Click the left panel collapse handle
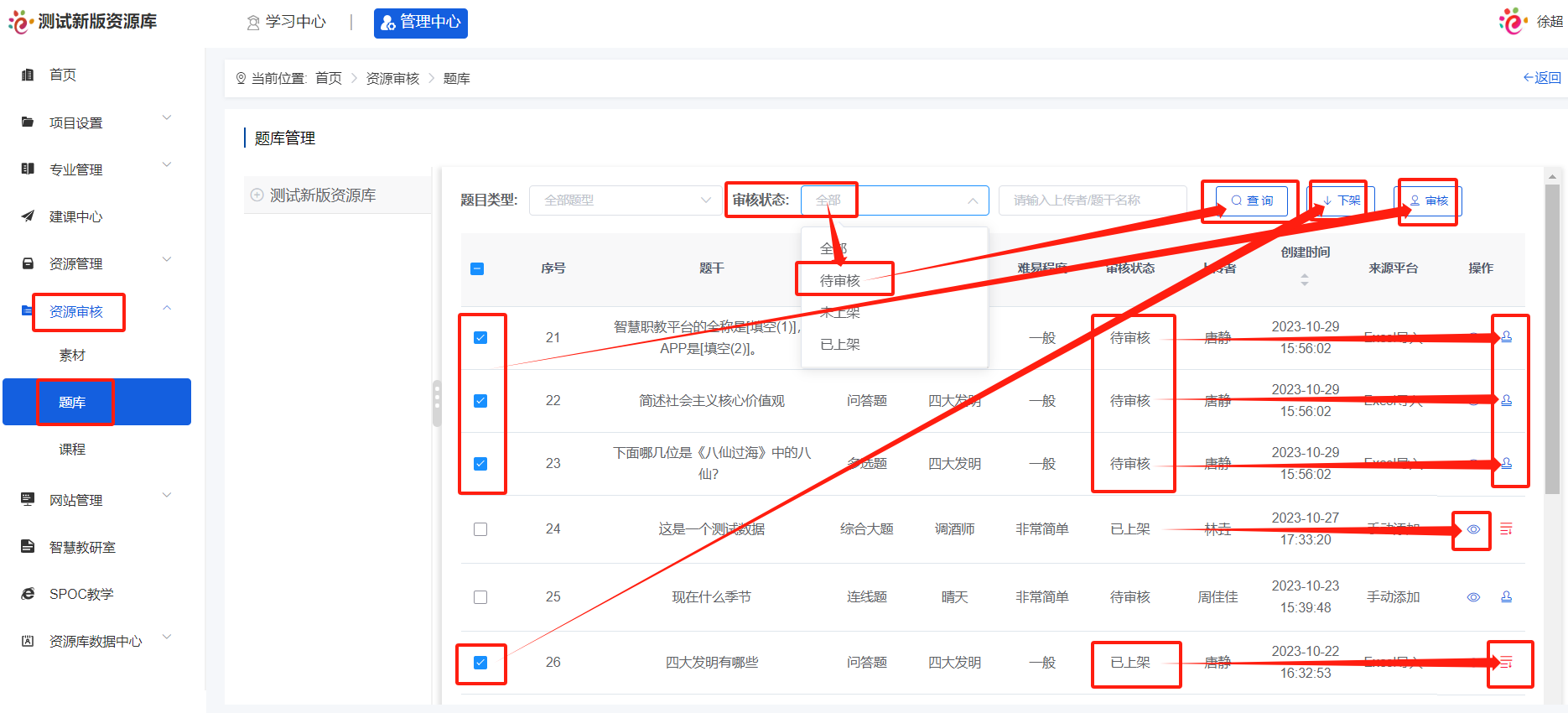This screenshot has height=713, width=1568. tap(437, 403)
